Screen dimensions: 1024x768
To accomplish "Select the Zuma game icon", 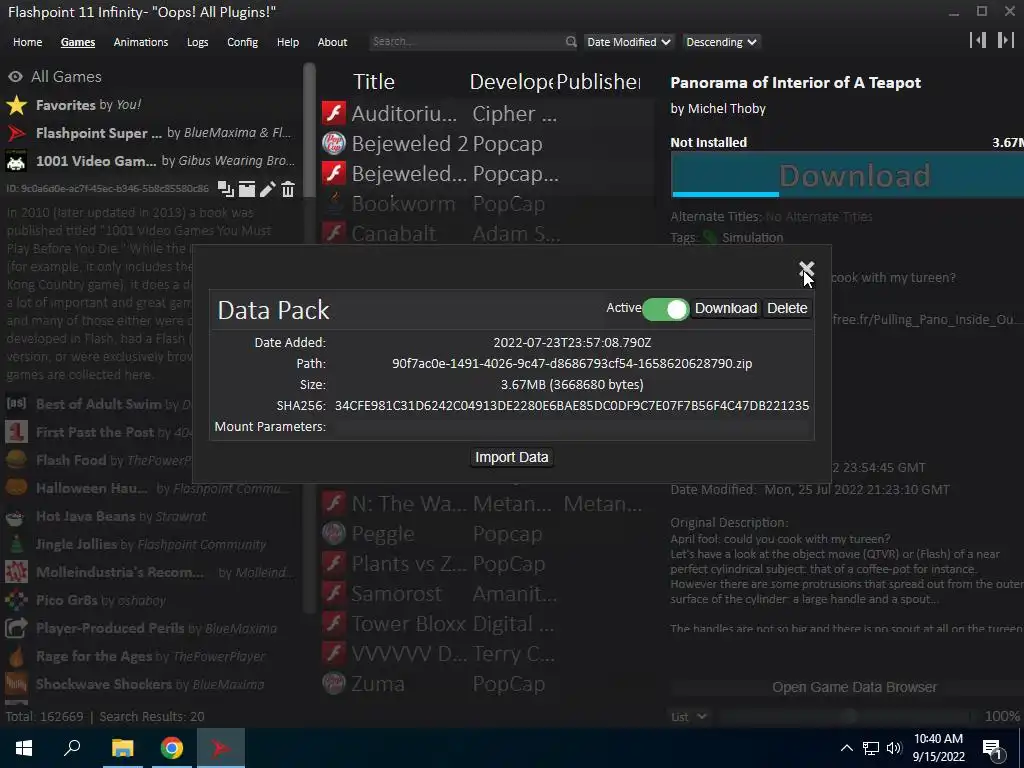I will (x=334, y=684).
